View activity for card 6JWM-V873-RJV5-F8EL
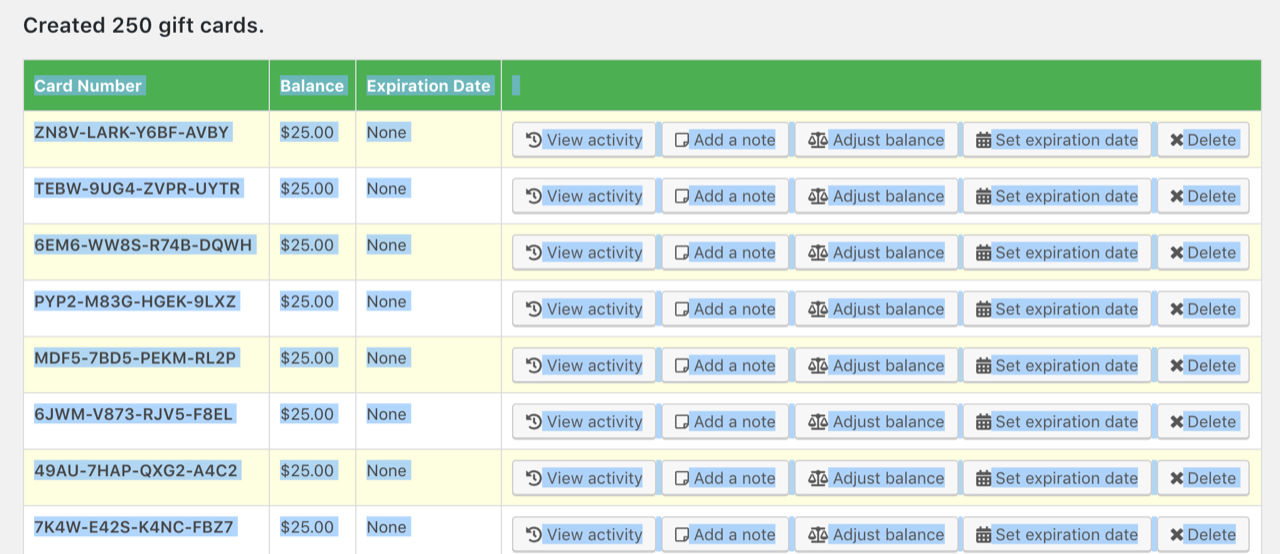The image size is (1280, 554). click(x=584, y=422)
